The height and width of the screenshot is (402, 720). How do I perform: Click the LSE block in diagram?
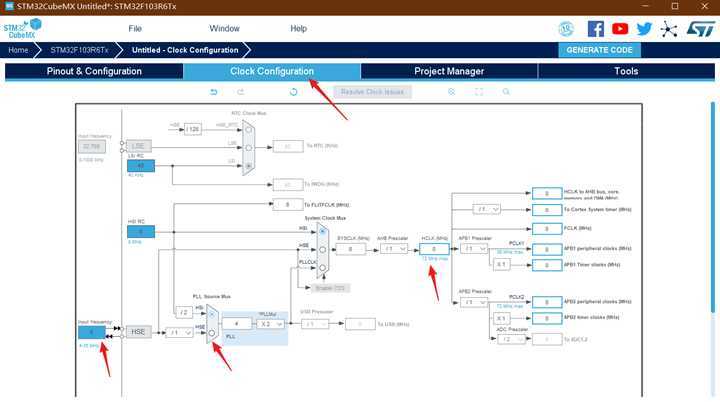138,147
